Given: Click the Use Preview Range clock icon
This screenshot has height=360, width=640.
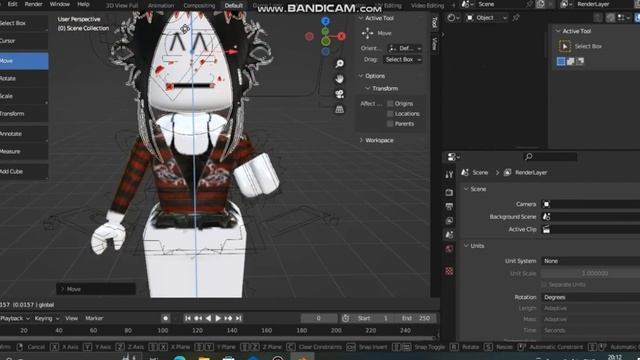Looking at the screenshot, I should [x=345, y=318].
